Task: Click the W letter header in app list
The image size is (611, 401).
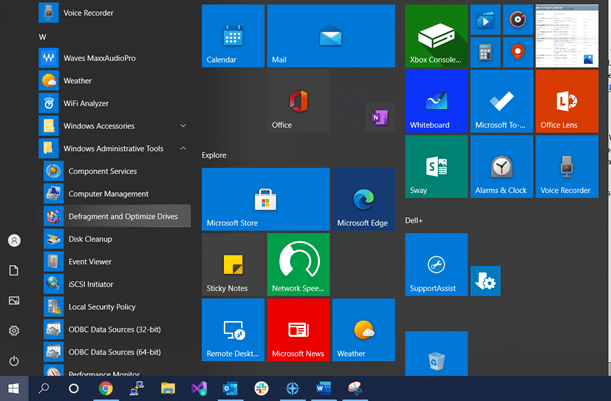Action: tap(42, 37)
